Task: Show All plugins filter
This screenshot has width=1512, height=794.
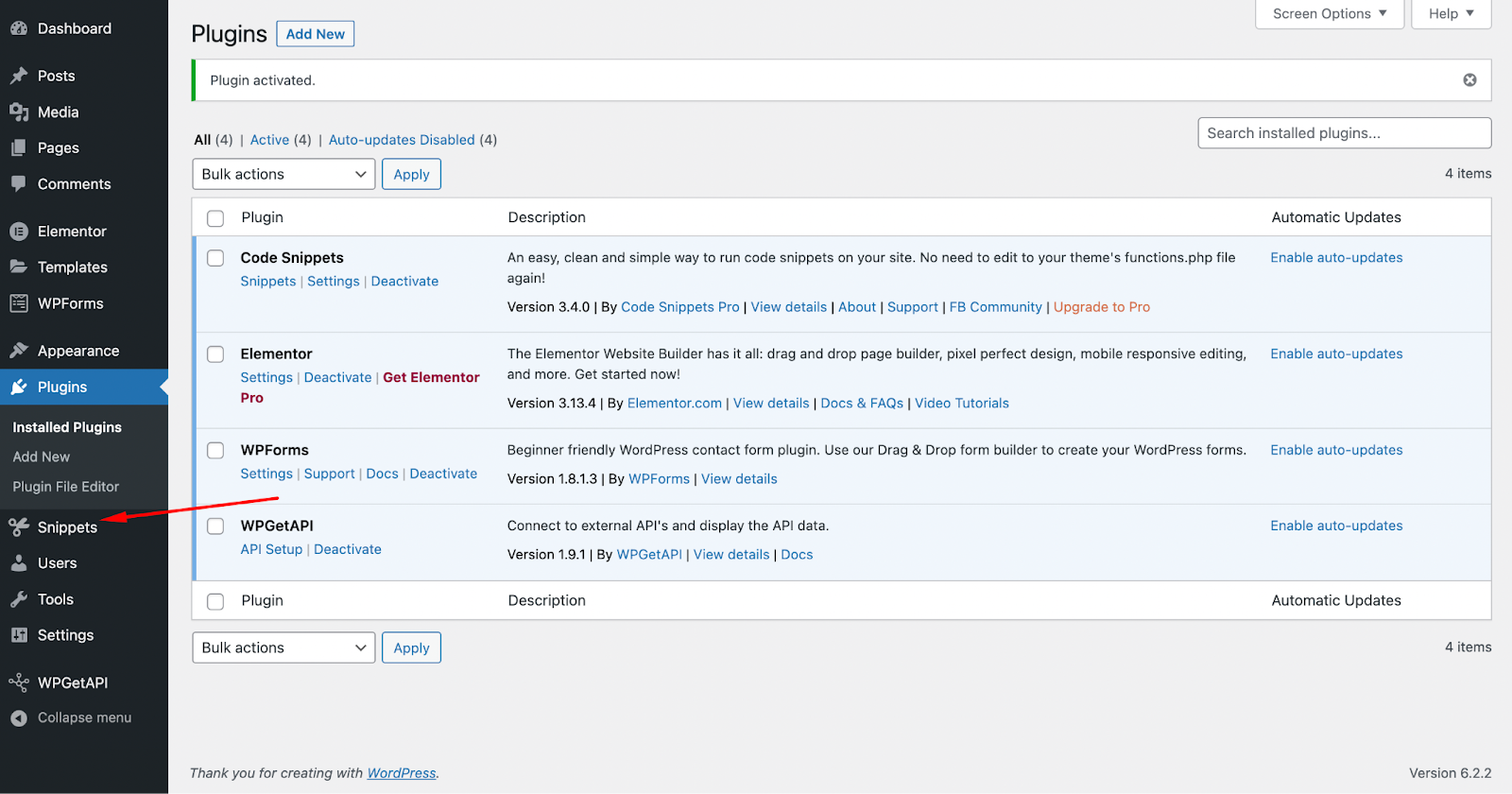Action: point(202,140)
